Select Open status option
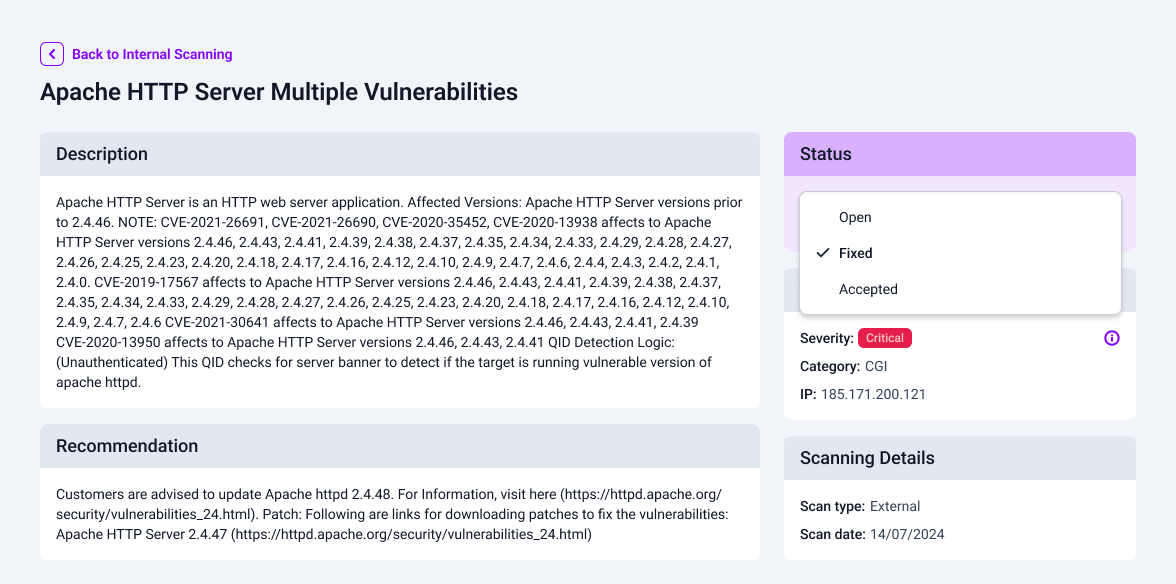The width and height of the screenshot is (1176, 584). [x=960, y=217]
